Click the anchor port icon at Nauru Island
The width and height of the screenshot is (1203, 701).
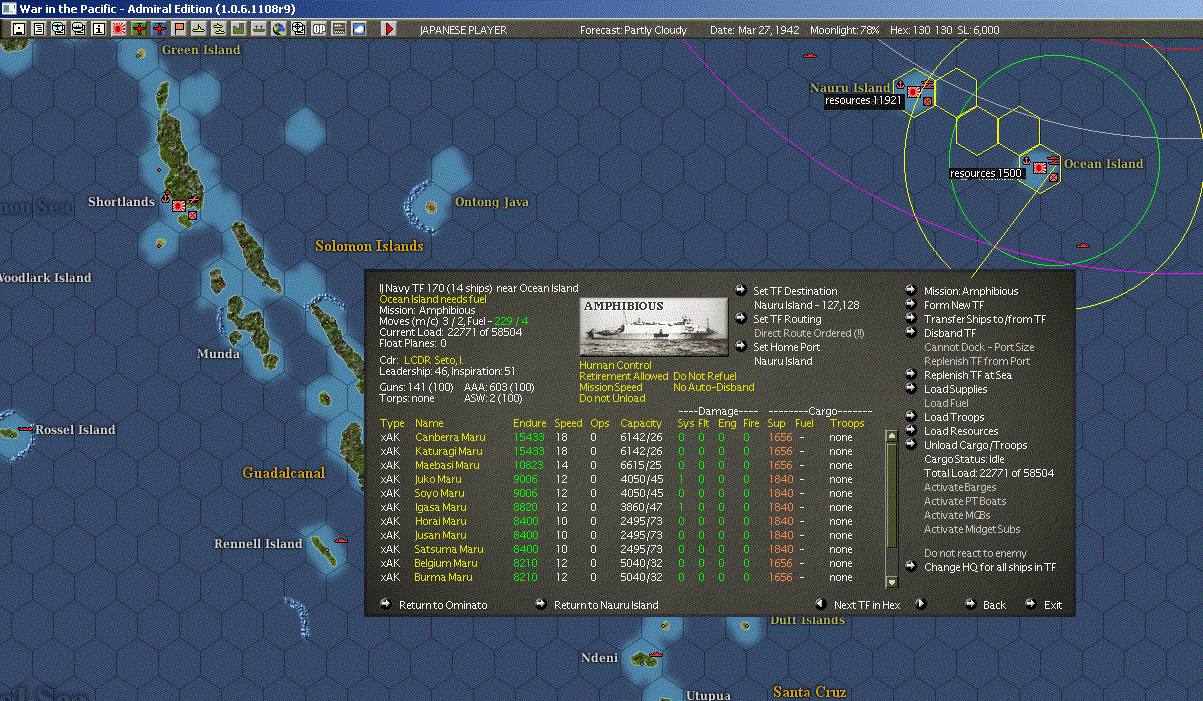899,83
